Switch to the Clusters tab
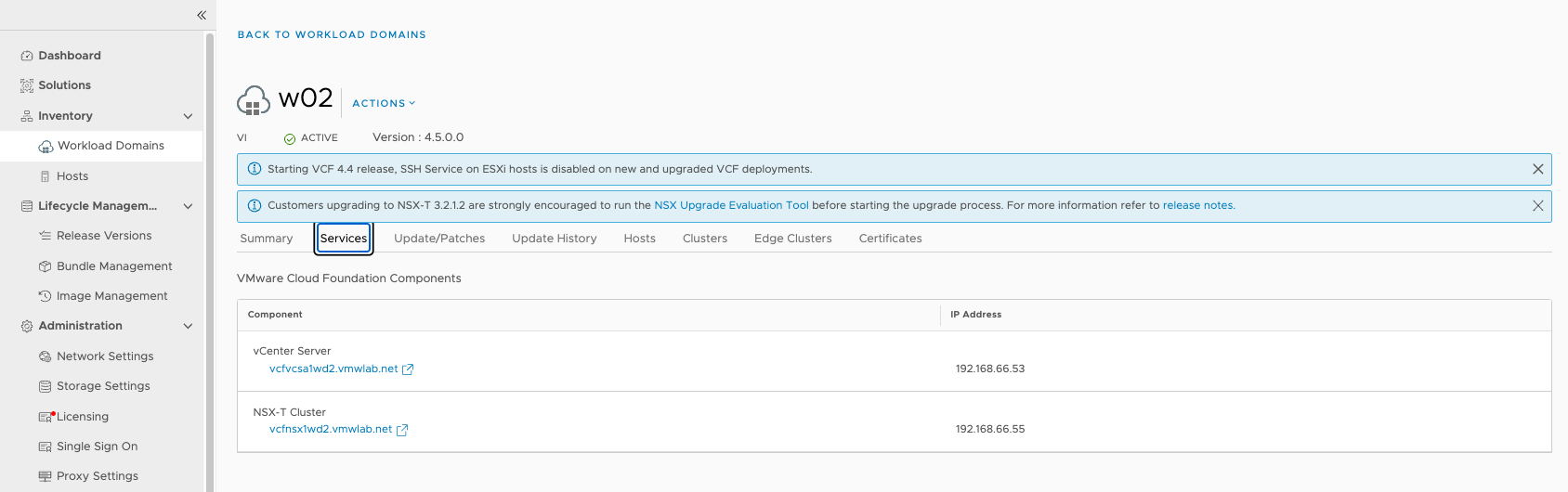The height and width of the screenshot is (492, 1568). point(705,239)
